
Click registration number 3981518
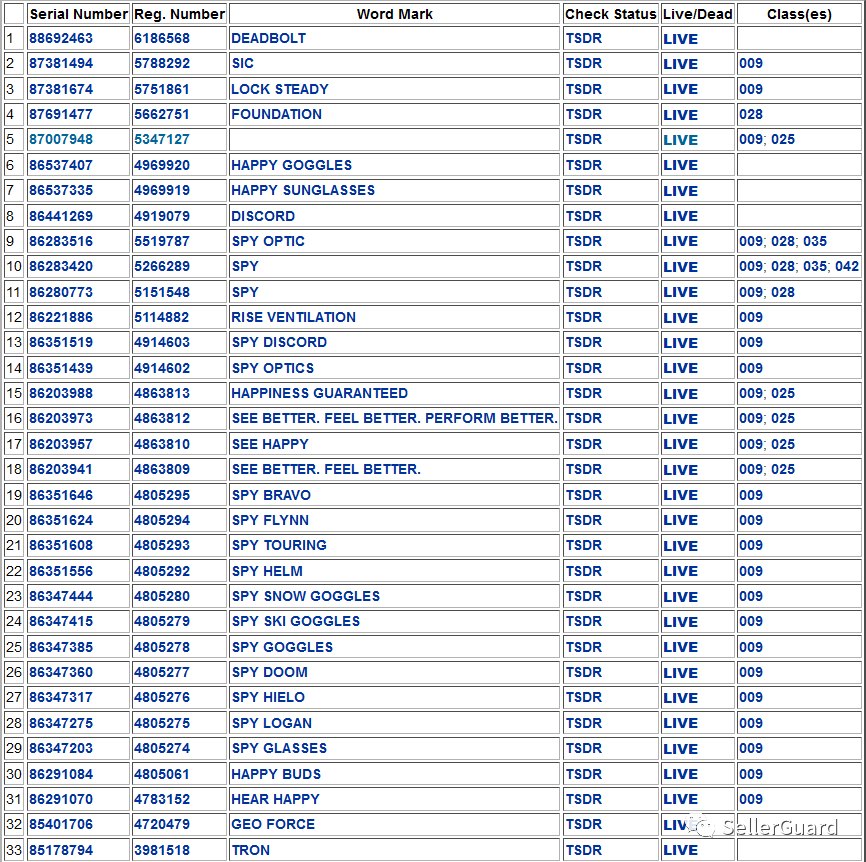pyautogui.click(x=162, y=850)
